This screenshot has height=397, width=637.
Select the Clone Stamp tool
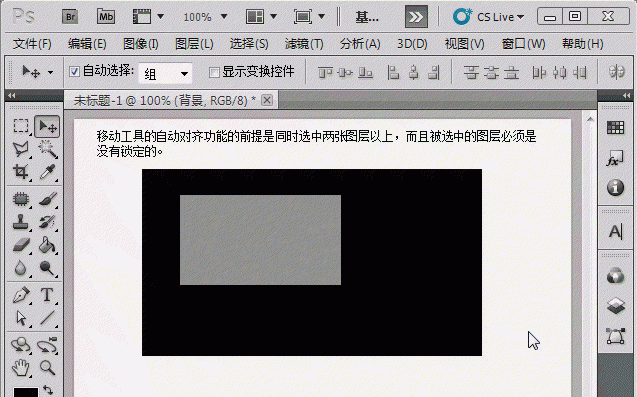(x=21, y=222)
